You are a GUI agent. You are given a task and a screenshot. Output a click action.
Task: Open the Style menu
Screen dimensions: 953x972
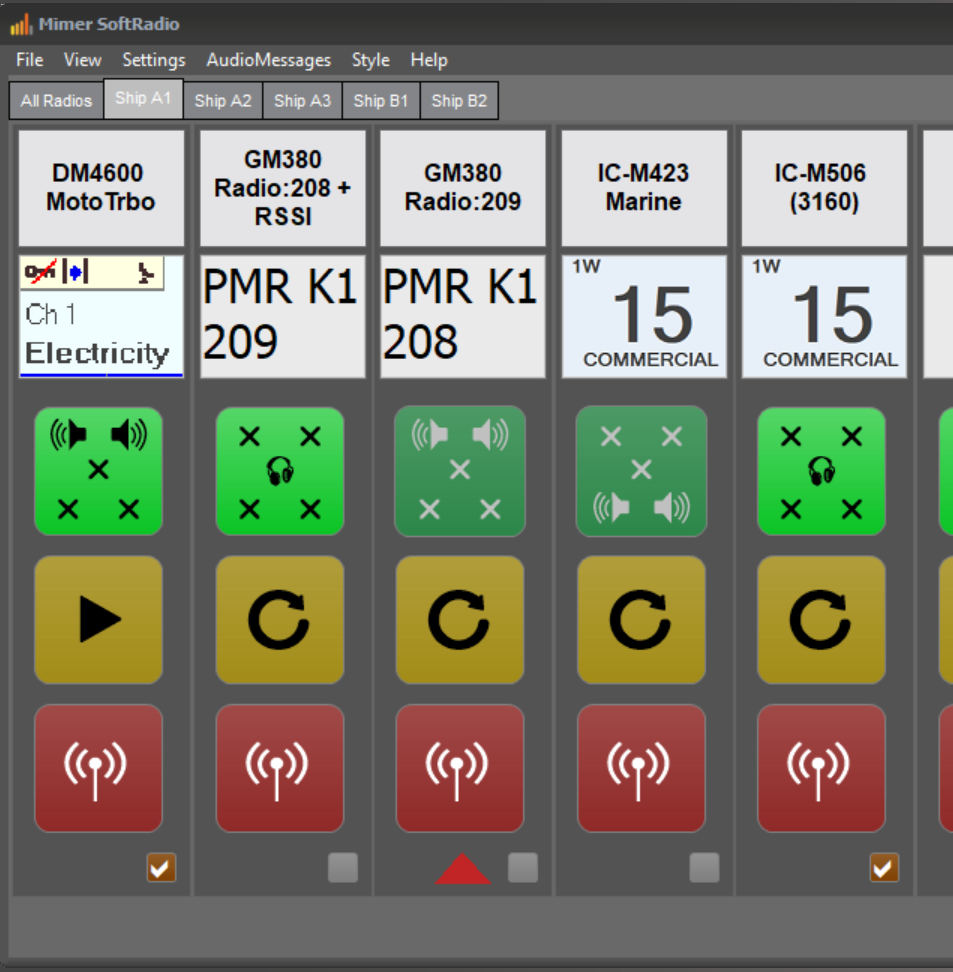click(x=371, y=60)
